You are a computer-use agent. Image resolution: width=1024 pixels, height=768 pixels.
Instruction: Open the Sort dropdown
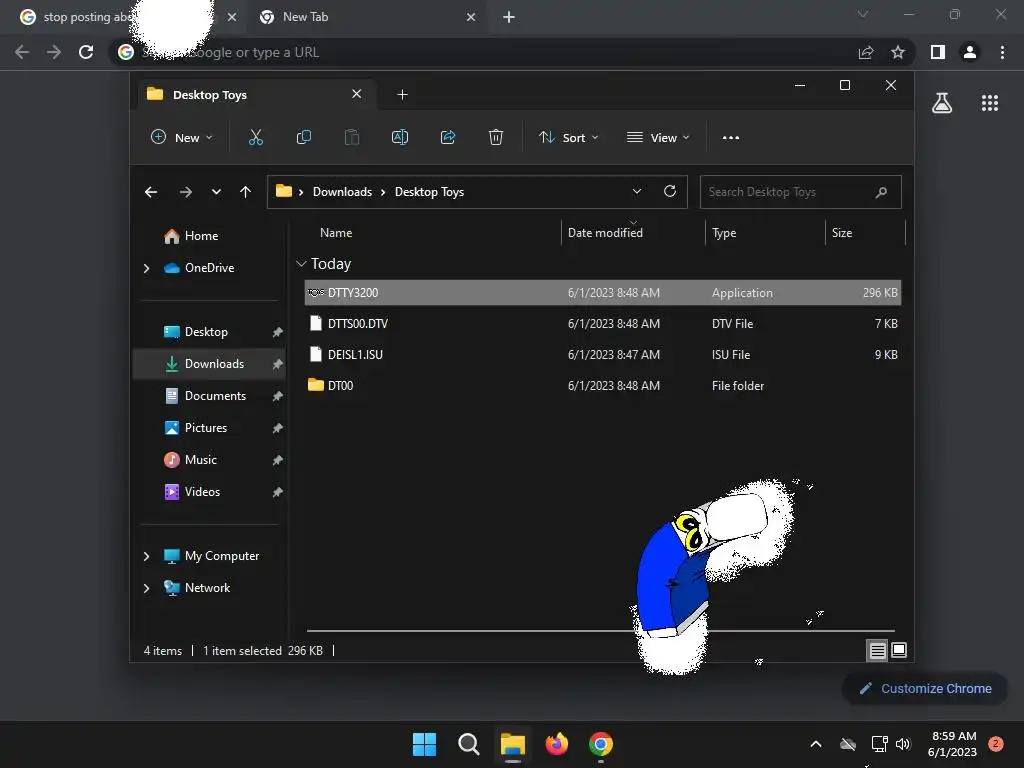point(568,138)
